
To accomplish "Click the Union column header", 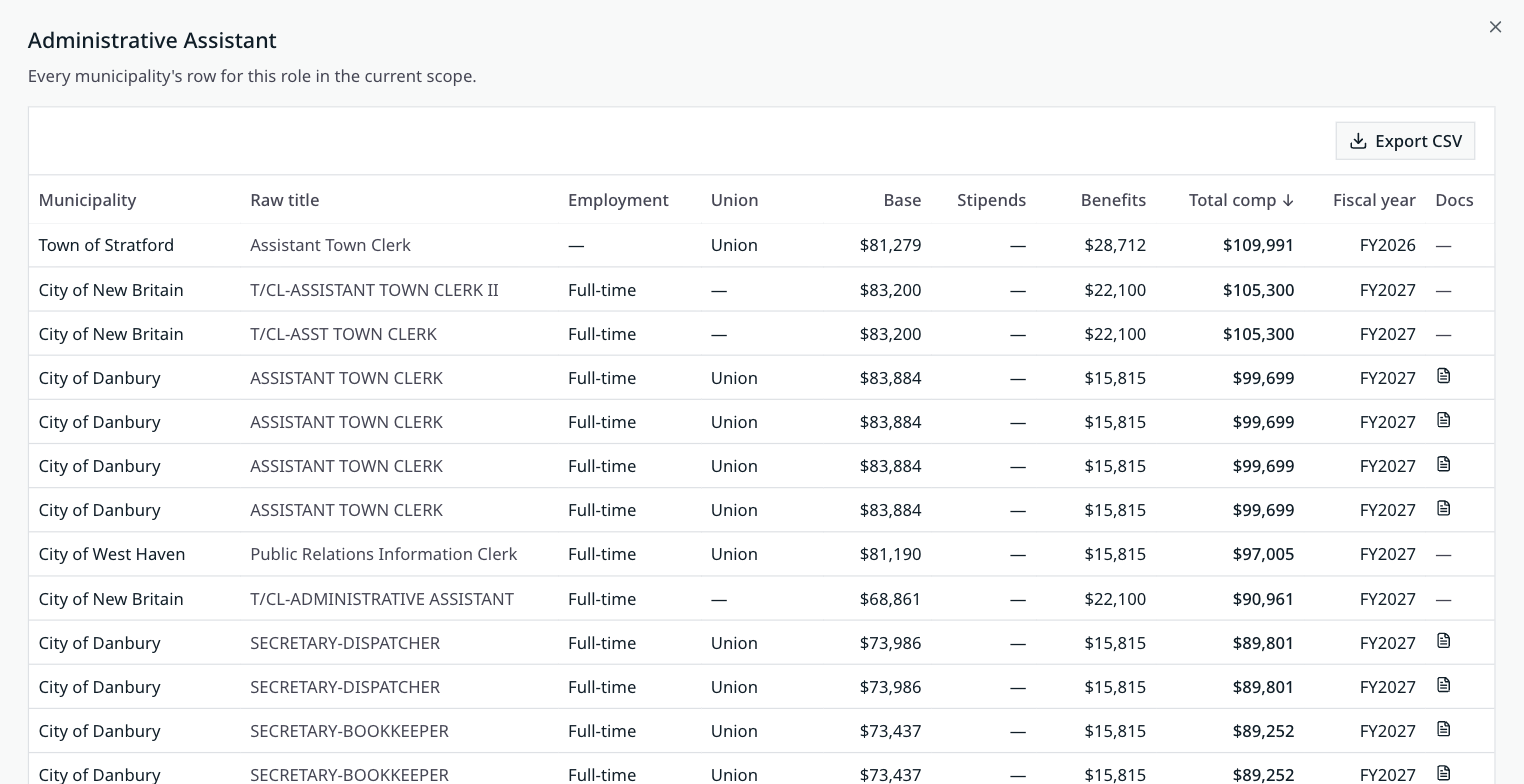I will tap(734, 200).
